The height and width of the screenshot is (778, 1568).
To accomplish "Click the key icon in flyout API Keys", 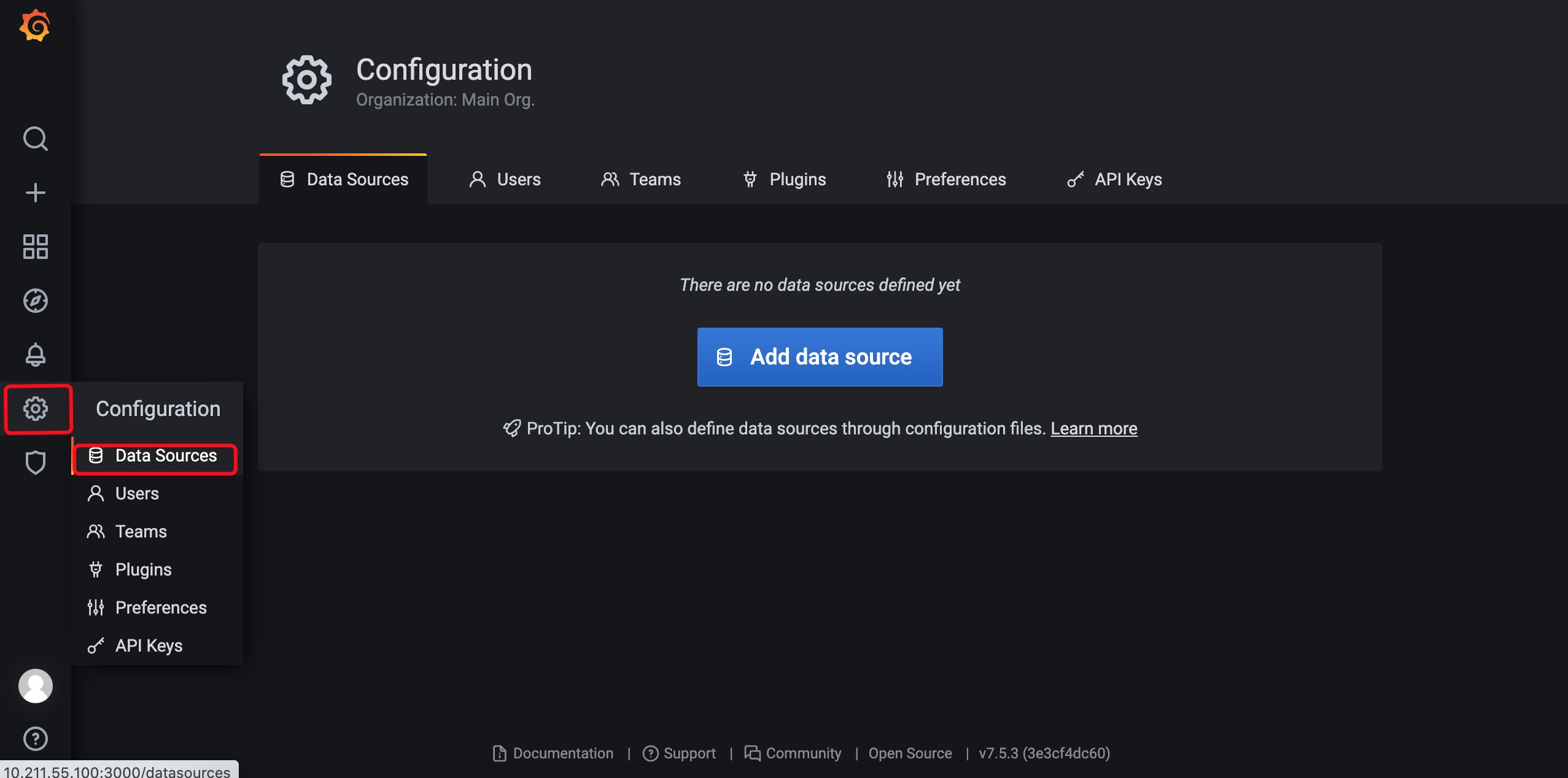I will click(x=95, y=645).
